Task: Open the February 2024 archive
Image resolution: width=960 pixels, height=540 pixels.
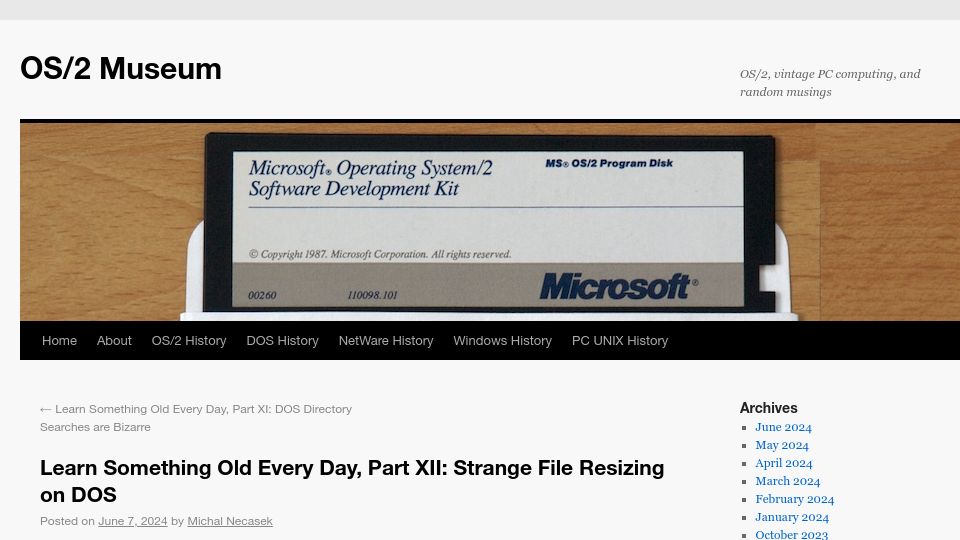Action: [794, 500]
